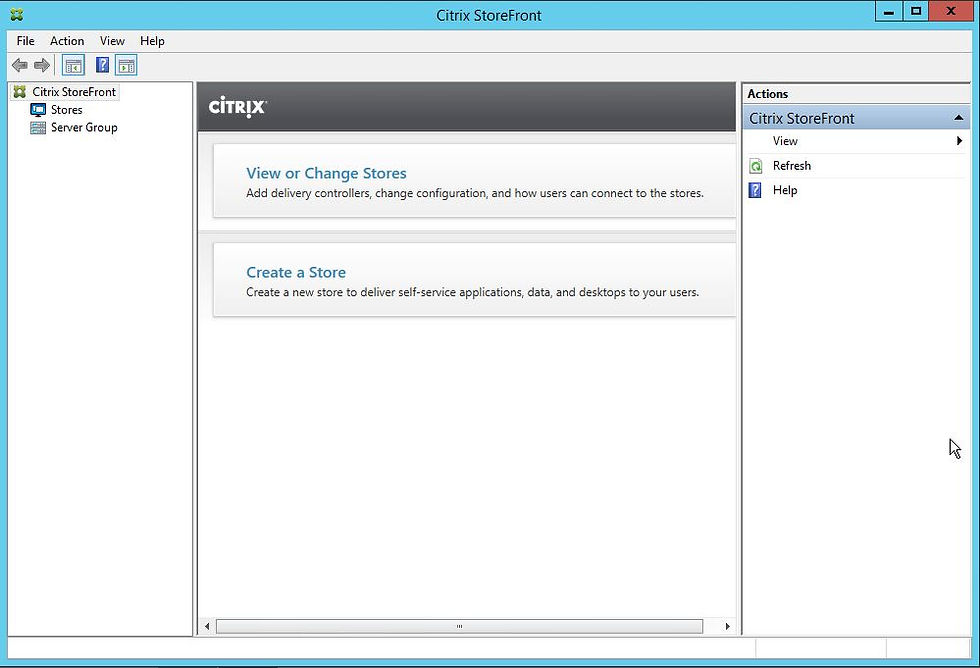
Task: Click the Citrix logo in the banner
Action: [238, 107]
